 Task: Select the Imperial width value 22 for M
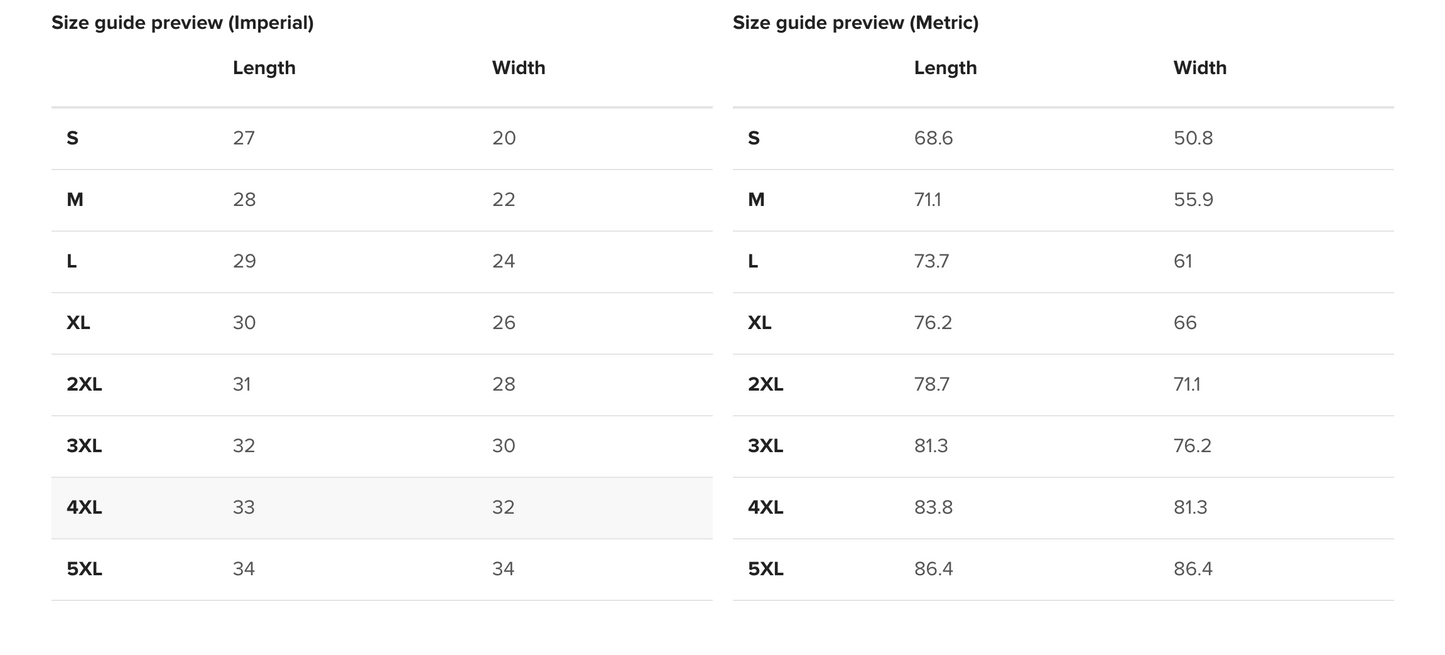504,200
